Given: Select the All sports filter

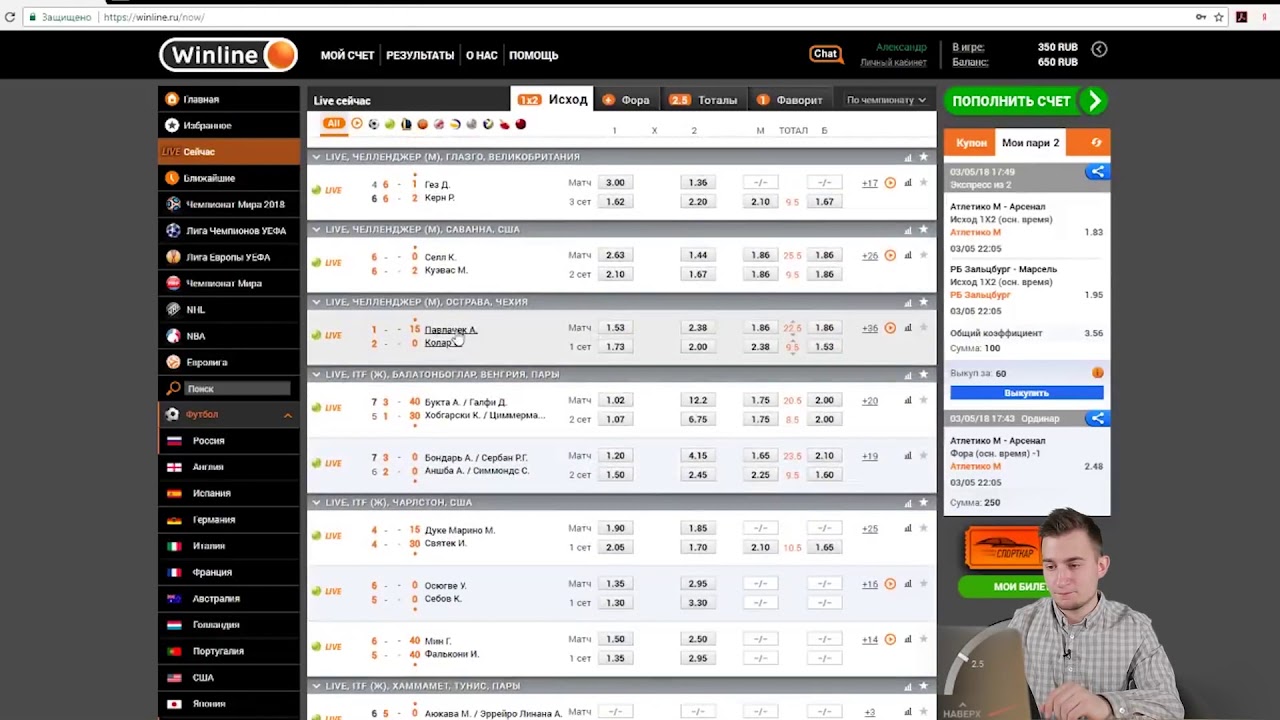Looking at the screenshot, I should (333, 124).
